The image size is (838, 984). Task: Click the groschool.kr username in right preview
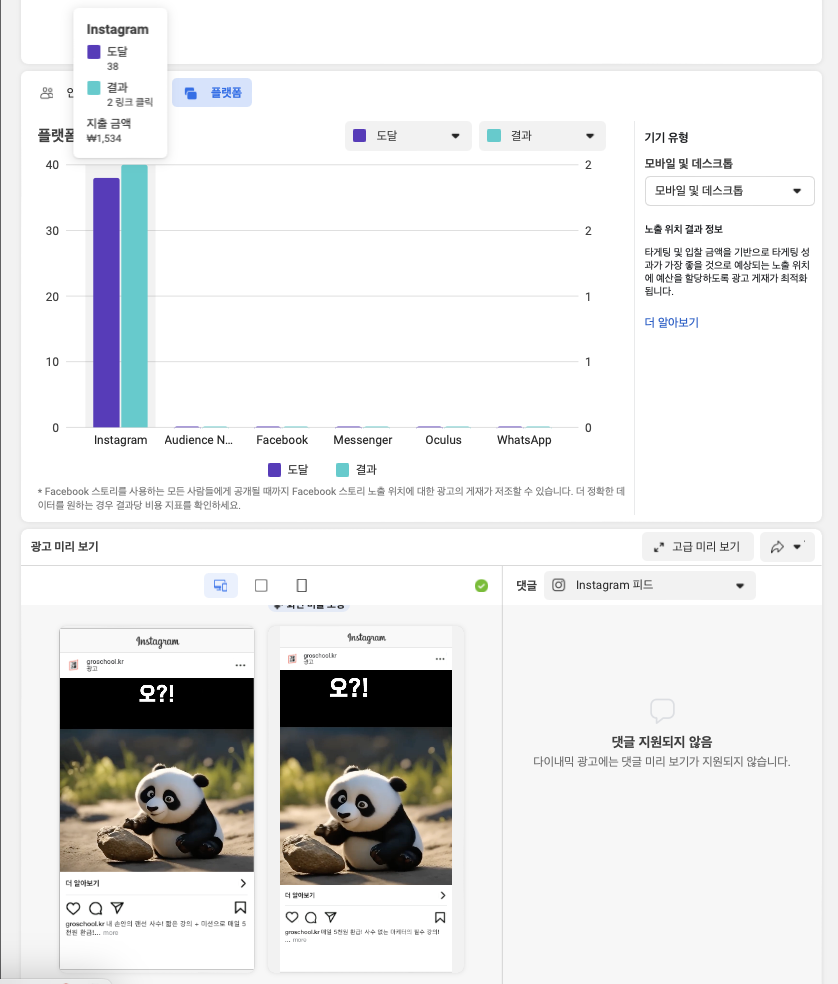coord(320,655)
